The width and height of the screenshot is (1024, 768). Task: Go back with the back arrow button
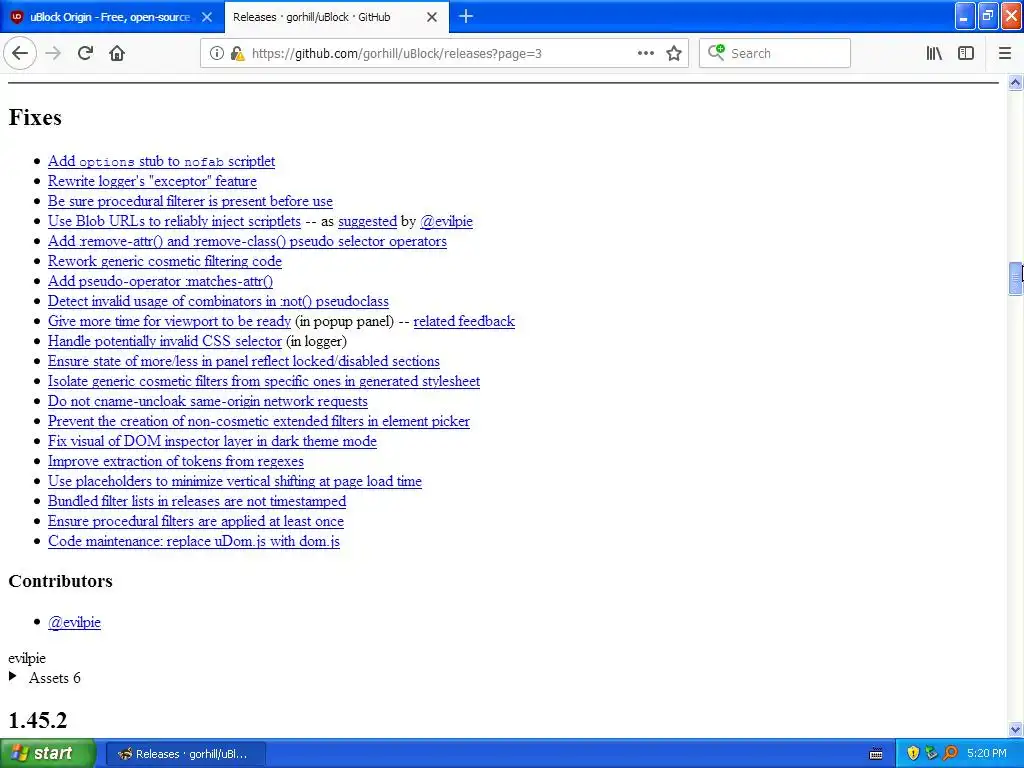pyautogui.click(x=20, y=53)
